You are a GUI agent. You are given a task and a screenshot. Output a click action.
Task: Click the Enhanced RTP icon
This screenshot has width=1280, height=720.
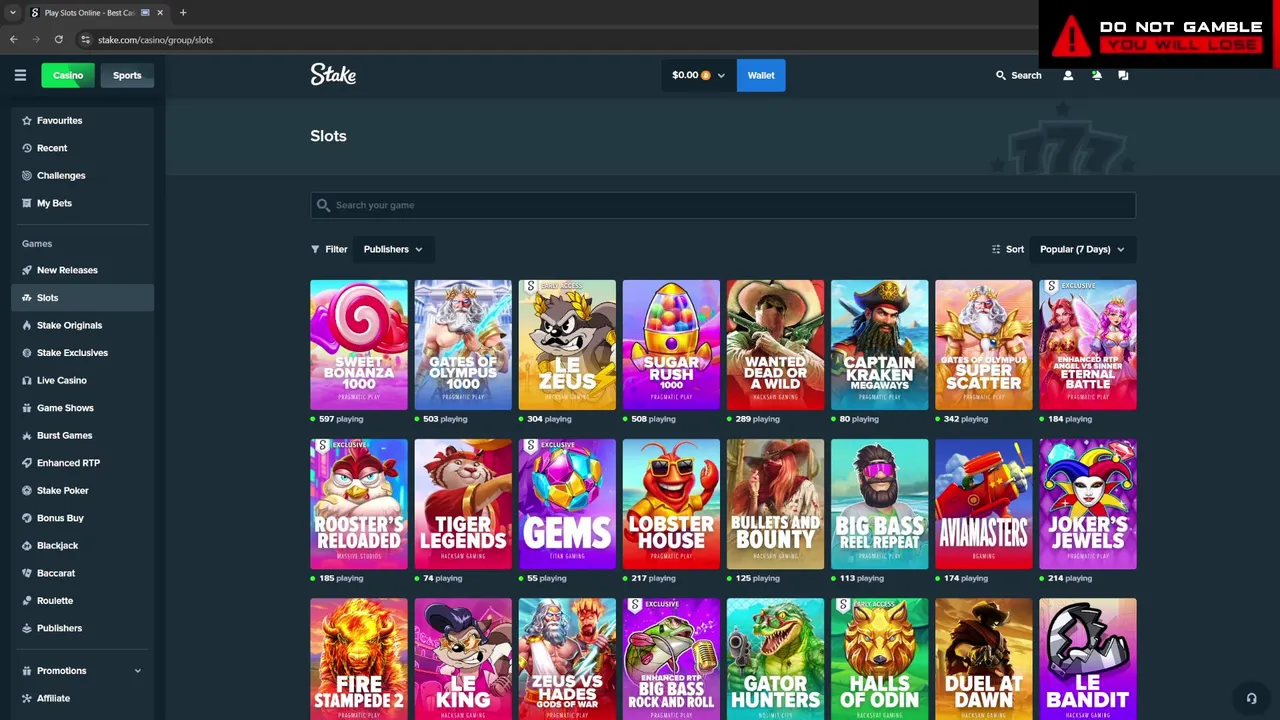coord(27,463)
